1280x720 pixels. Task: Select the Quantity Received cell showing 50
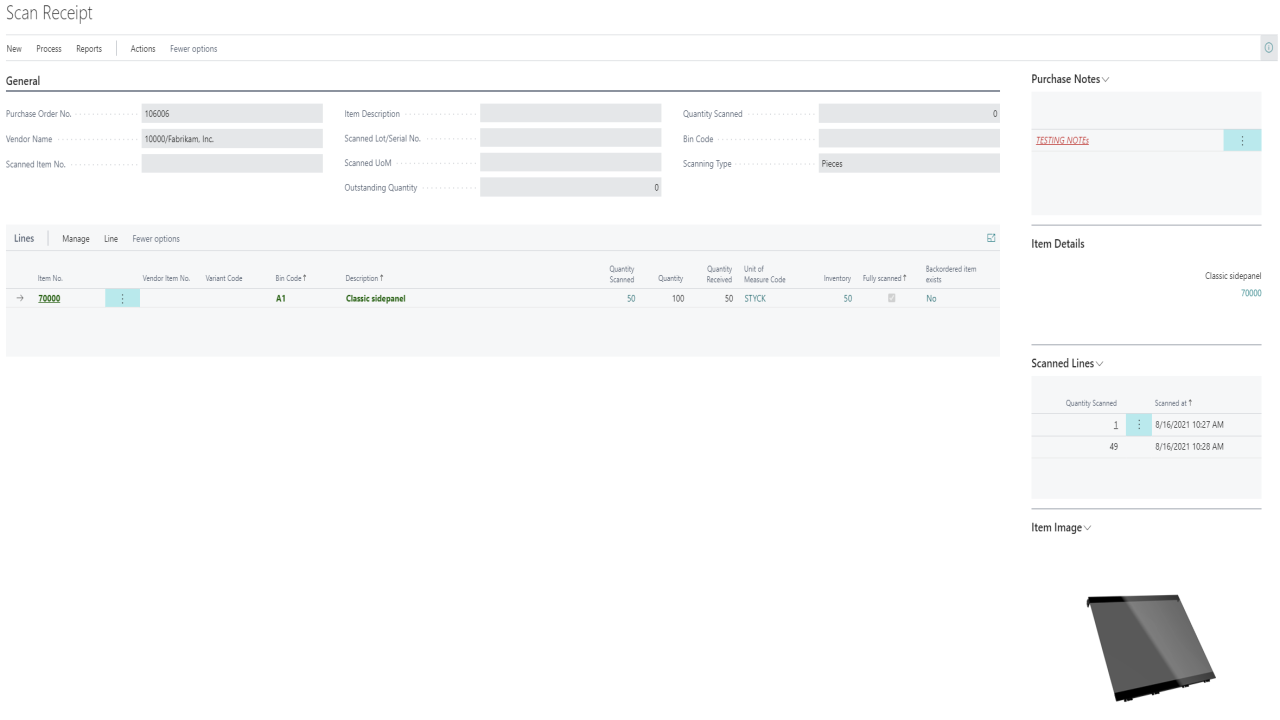click(x=729, y=298)
